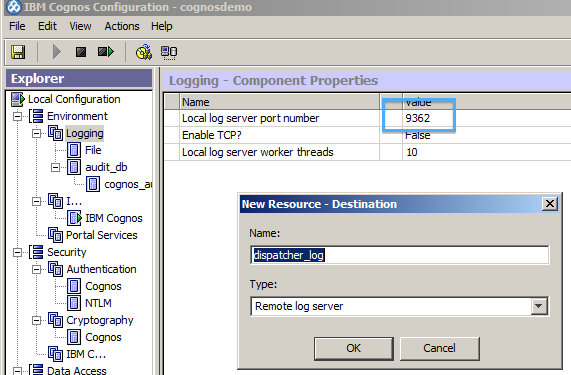The image size is (571, 375).
Task: Click the icon beside truncated 'I...' node
Action: (55, 201)
